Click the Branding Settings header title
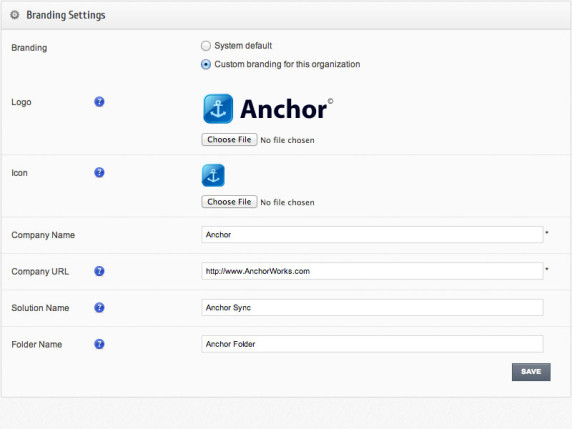 66,15
